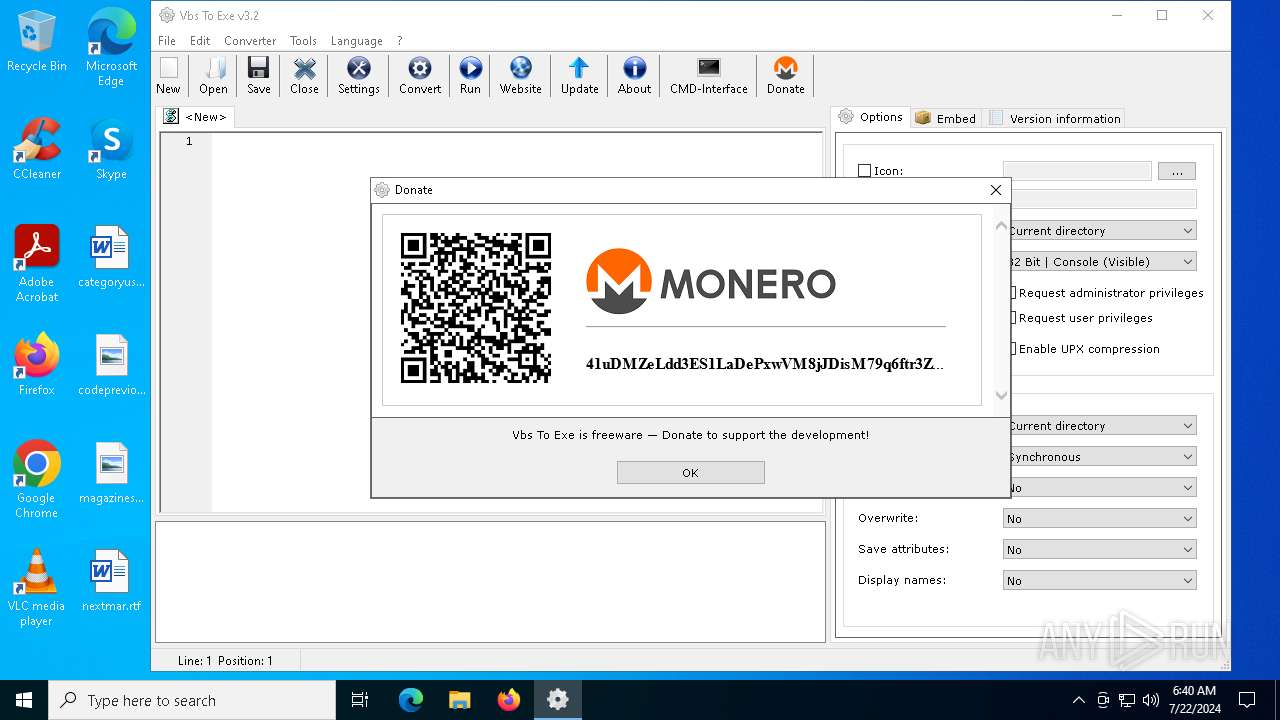The width and height of the screenshot is (1280, 720).
Task: Select the magazines image file on desktop
Action: click(111, 473)
